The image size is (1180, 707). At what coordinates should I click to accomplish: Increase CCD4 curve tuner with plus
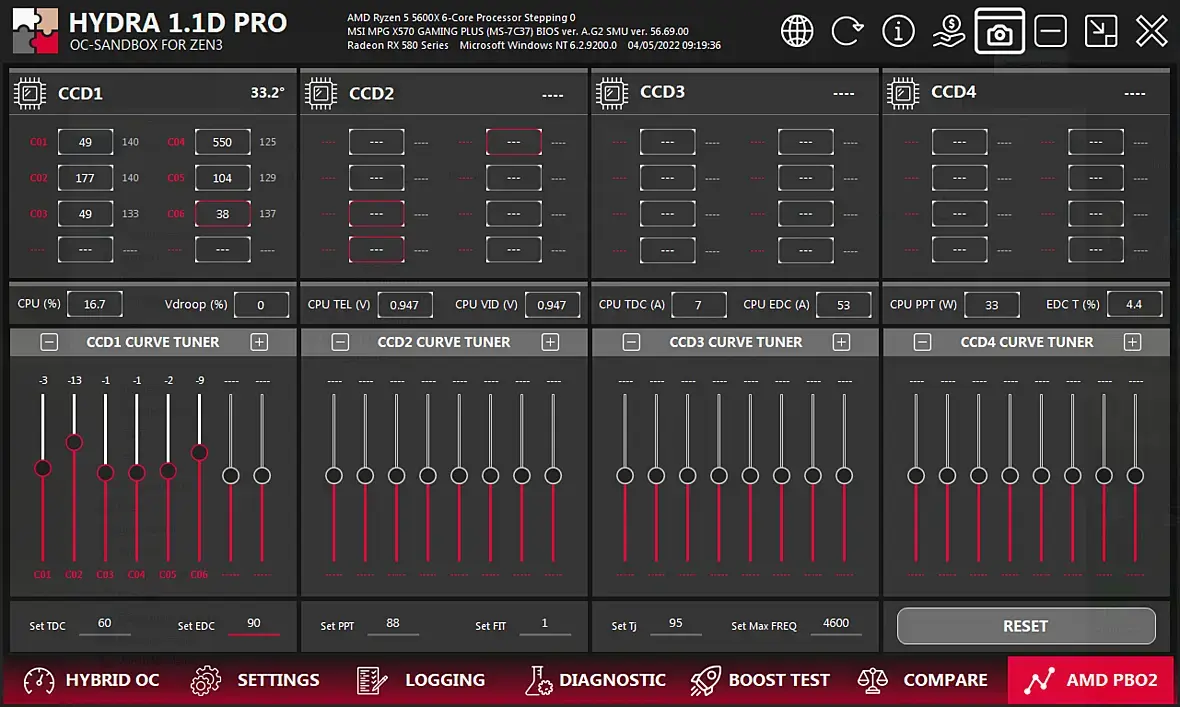tap(1132, 343)
